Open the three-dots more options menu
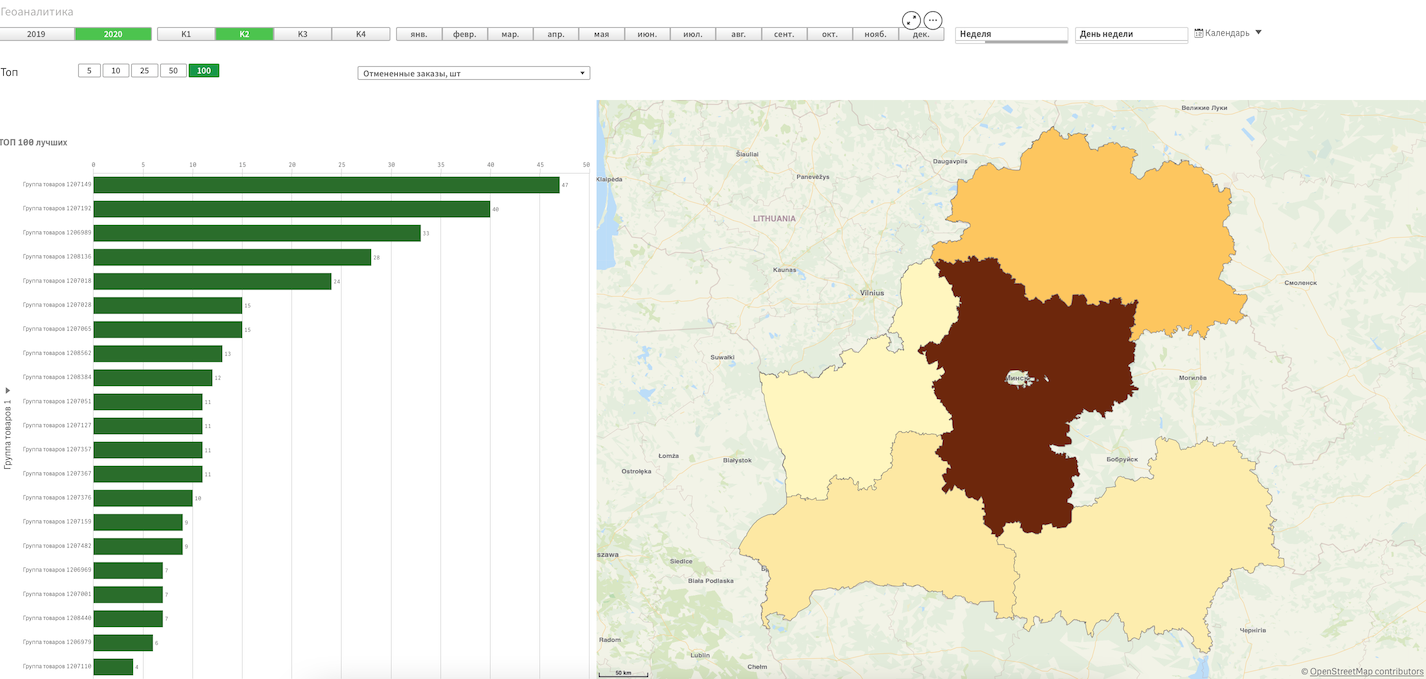 933,20
